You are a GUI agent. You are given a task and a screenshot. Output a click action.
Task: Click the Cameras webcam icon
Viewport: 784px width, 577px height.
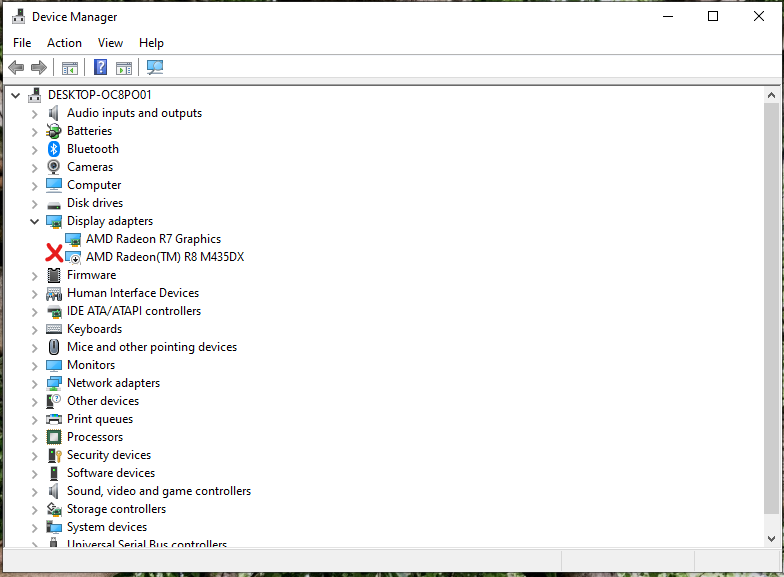pos(54,167)
